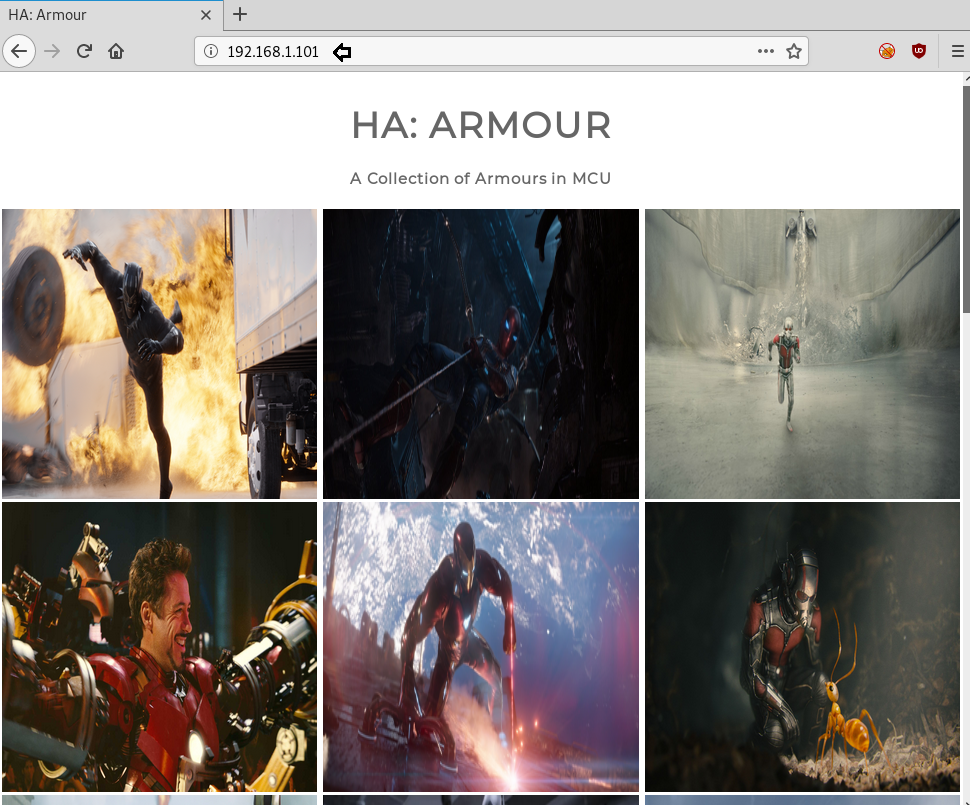Open the page actions three-dot menu
The image size is (970, 805).
(766, 51)
